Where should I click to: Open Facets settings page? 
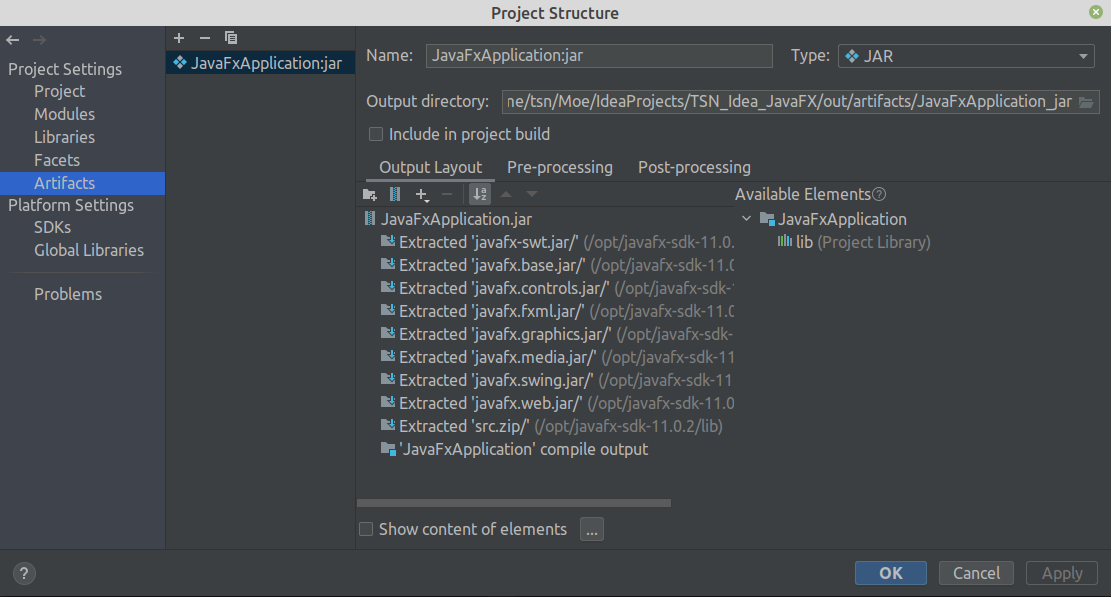[x=57, y=160]
